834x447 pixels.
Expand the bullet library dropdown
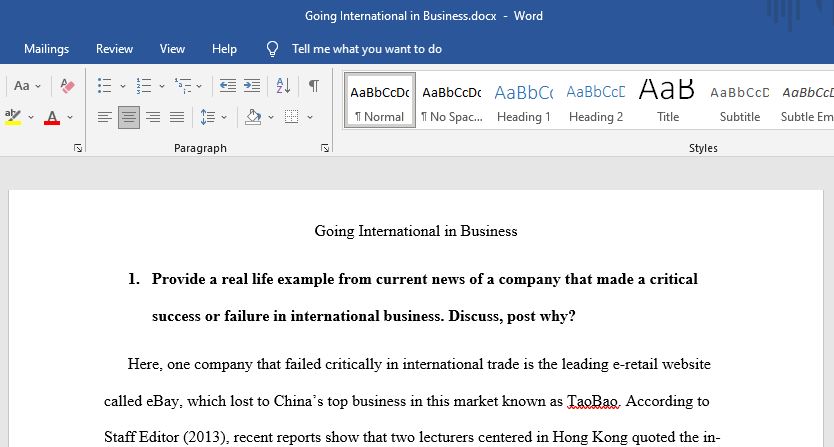[x=123, y=86]
